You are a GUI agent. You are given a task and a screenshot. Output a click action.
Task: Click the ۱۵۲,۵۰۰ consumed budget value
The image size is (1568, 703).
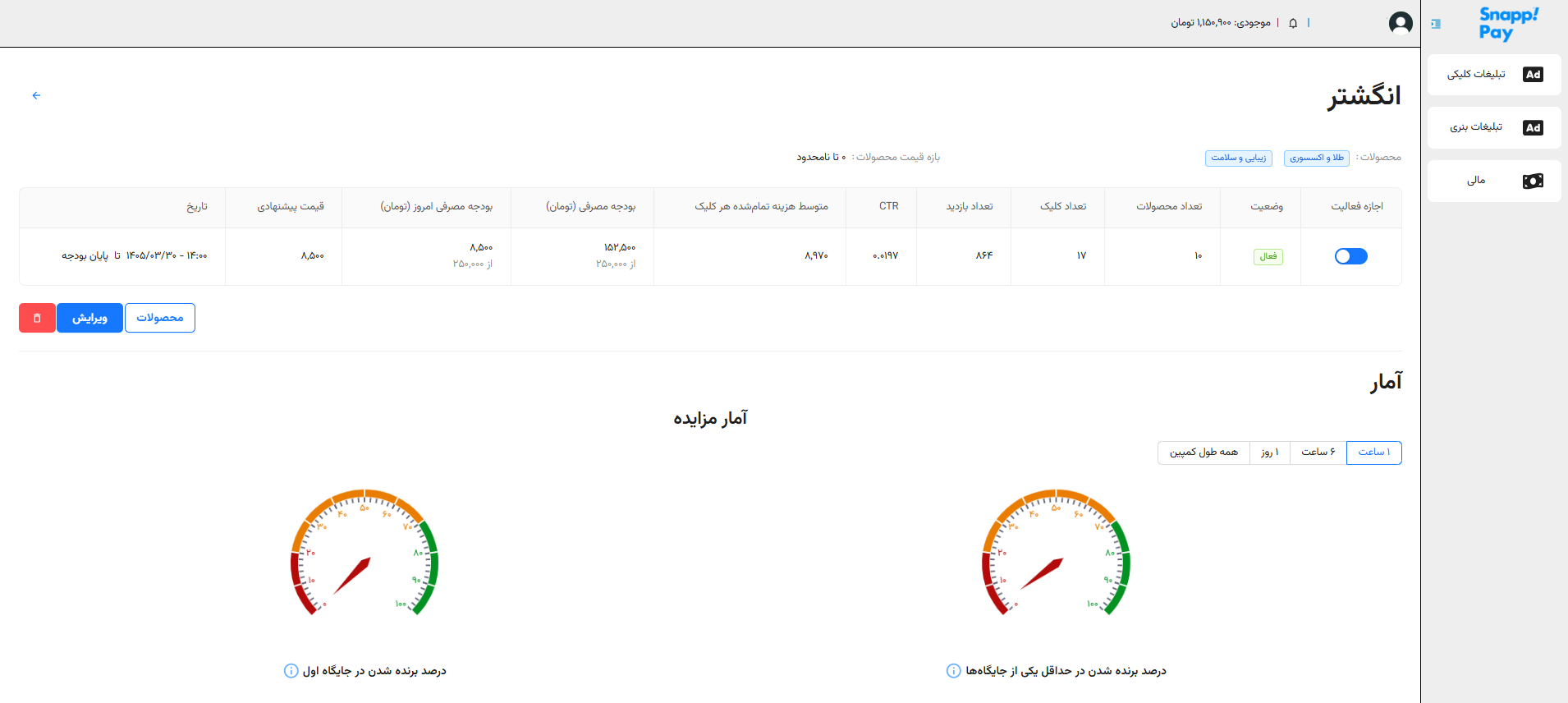point(620,248)
